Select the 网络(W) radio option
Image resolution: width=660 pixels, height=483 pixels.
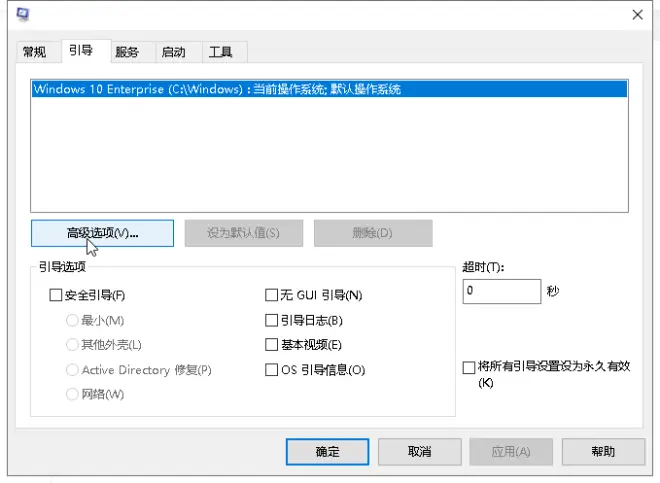[x=72, y=394]
